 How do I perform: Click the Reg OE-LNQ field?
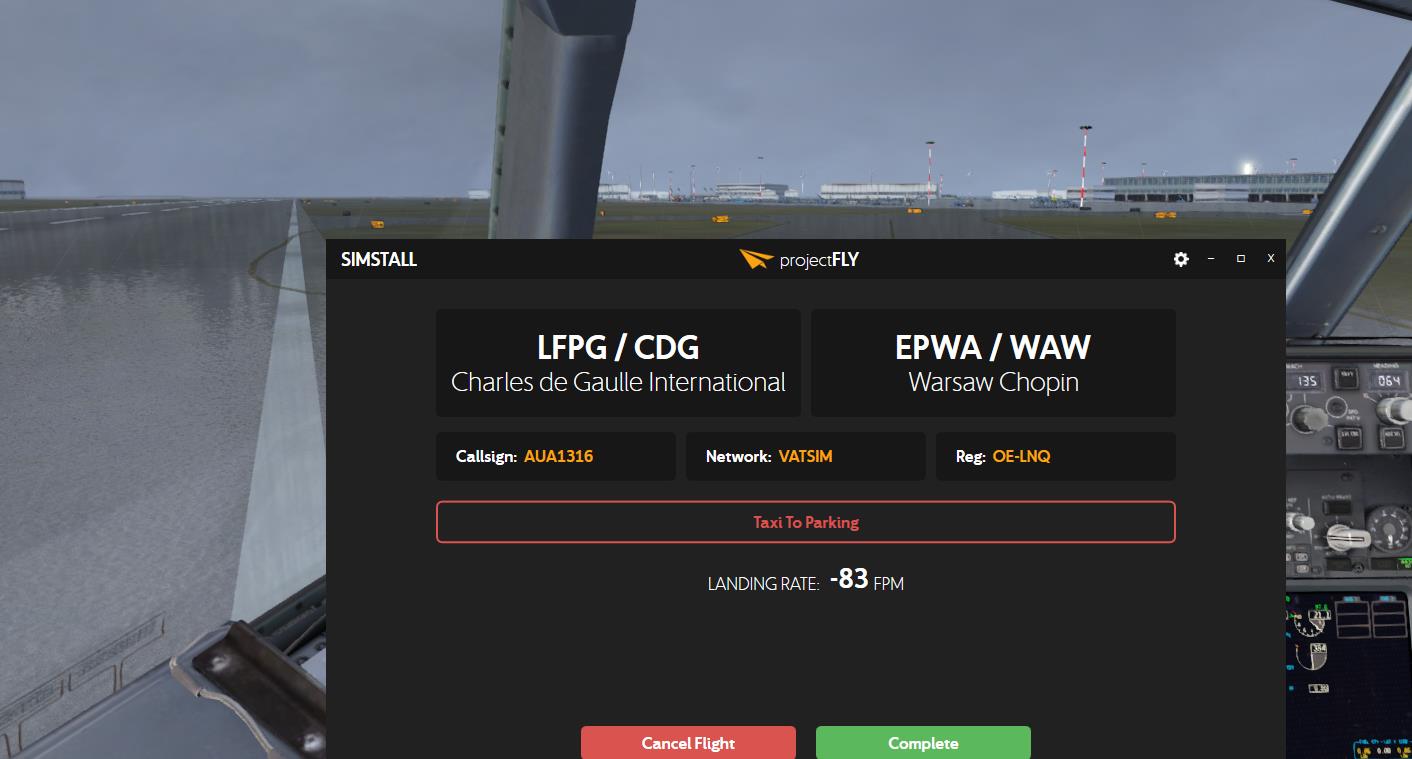click(1056, 456)
